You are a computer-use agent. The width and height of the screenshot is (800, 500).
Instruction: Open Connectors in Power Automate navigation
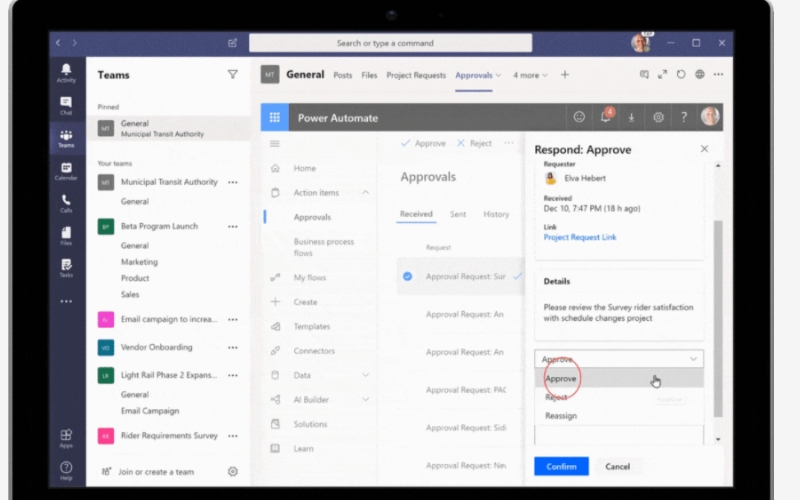pos(314,351)
